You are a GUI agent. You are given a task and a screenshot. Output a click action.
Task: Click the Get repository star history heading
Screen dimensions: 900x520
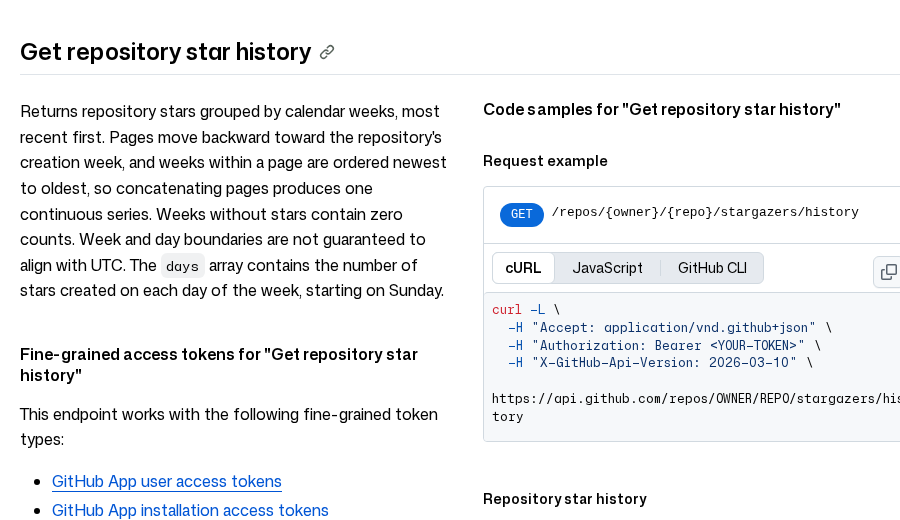pyautogui.click(x=165, y=52)
